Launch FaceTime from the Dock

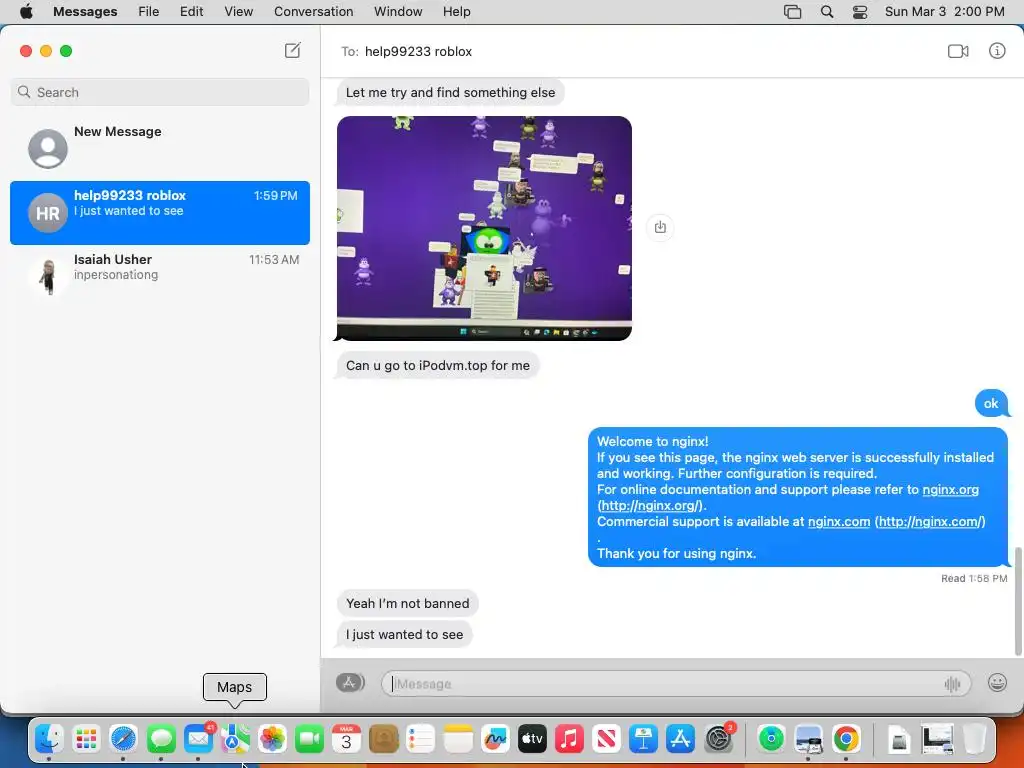coord(310,739)
